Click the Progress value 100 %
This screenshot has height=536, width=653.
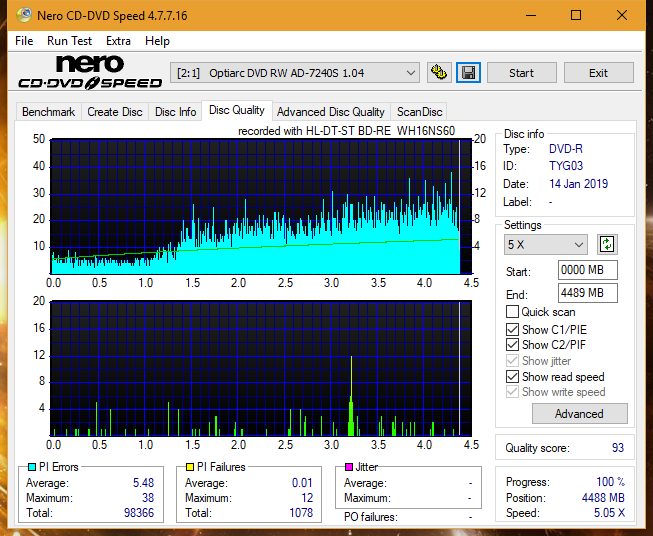[611, 482]
